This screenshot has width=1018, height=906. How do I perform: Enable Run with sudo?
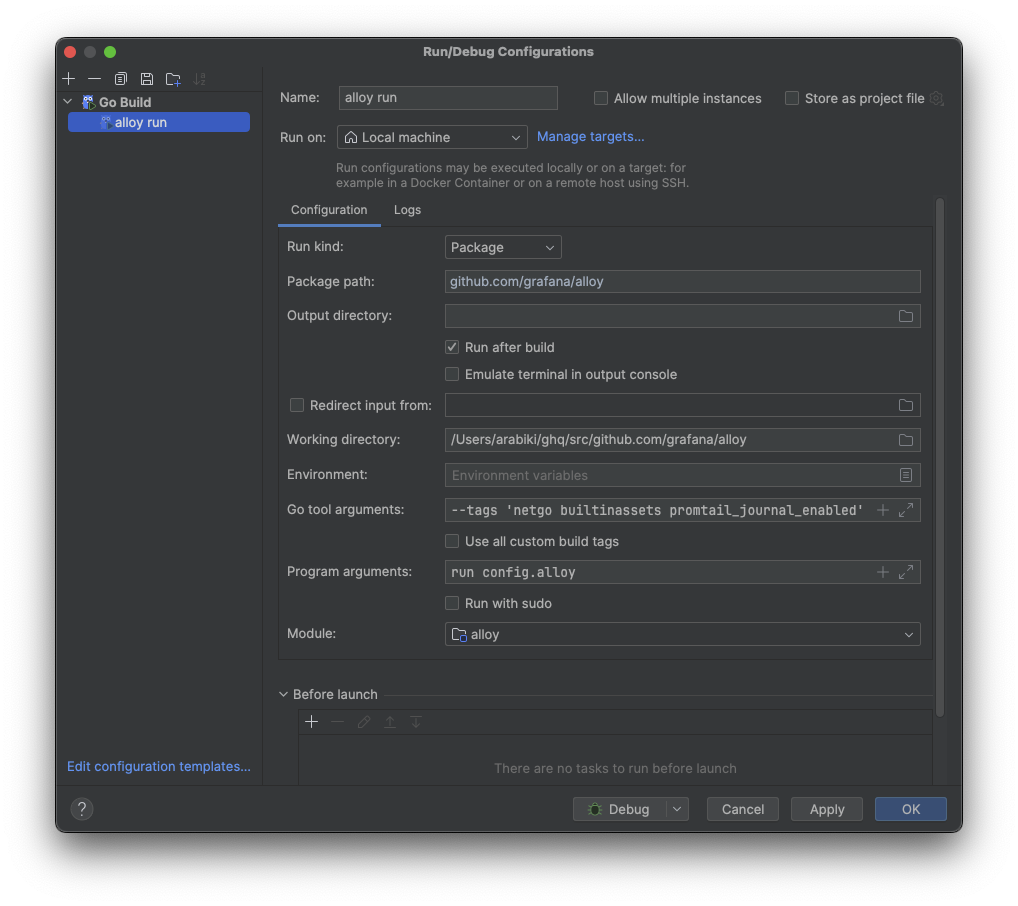[452, 603]
